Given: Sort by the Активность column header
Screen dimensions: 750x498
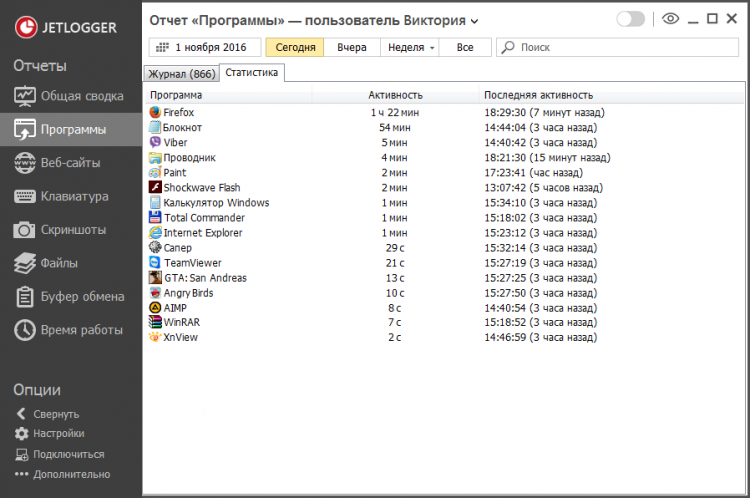Looking at the screenshot, I should pos(395,95).
